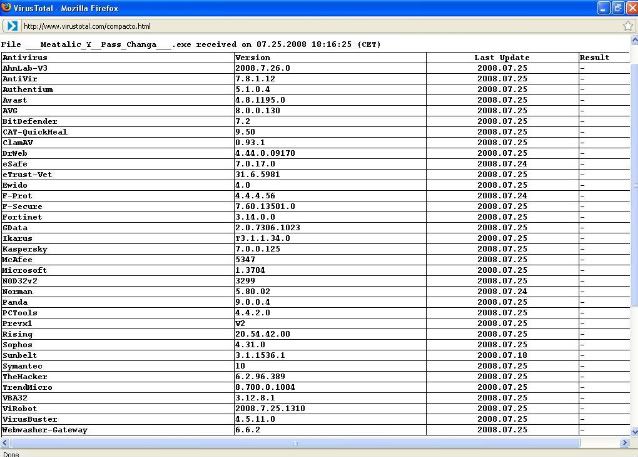The image size is (638, 457).
Task: Select the AntiVir antivirus name
Action: pos(20,79)
